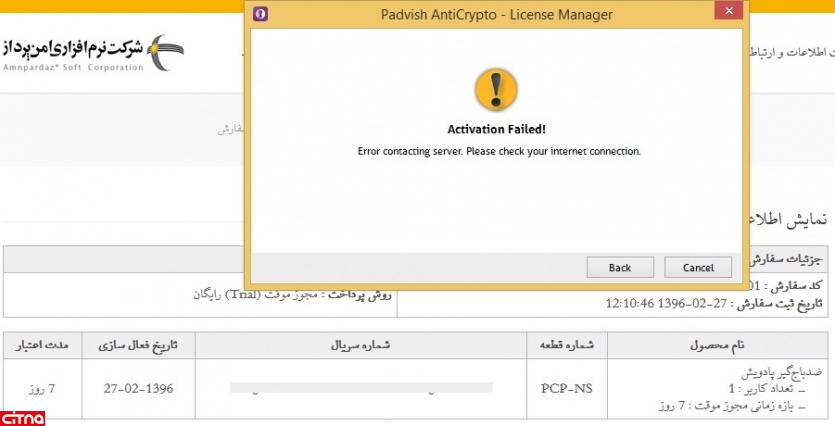Click the Back button
The image size is (835, 426).
click(x=620, y=267)
